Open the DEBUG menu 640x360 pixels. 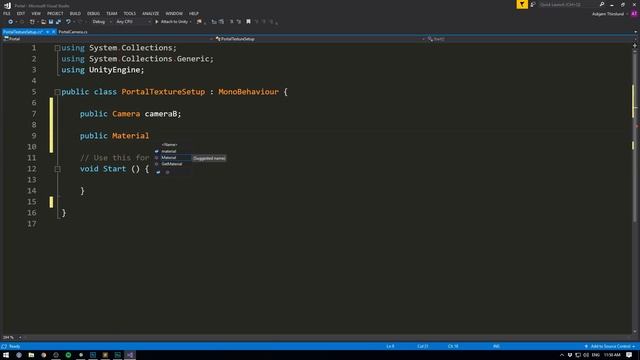coord(93,13)
